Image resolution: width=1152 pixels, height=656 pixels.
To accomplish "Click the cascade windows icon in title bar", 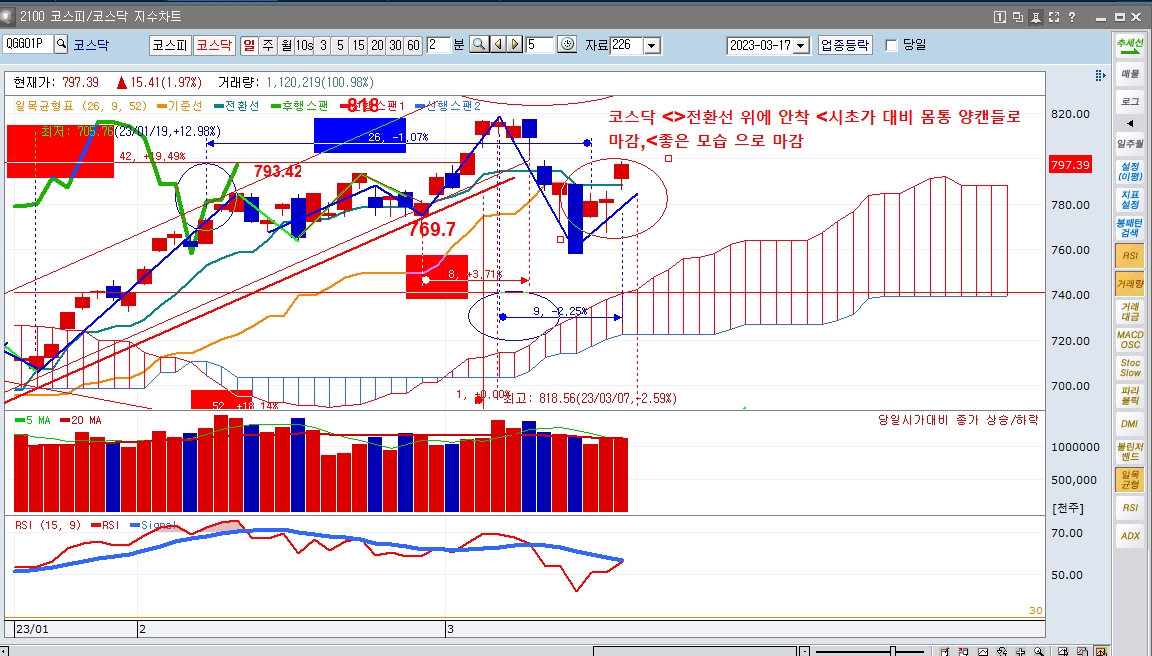I will [1018, 17].
